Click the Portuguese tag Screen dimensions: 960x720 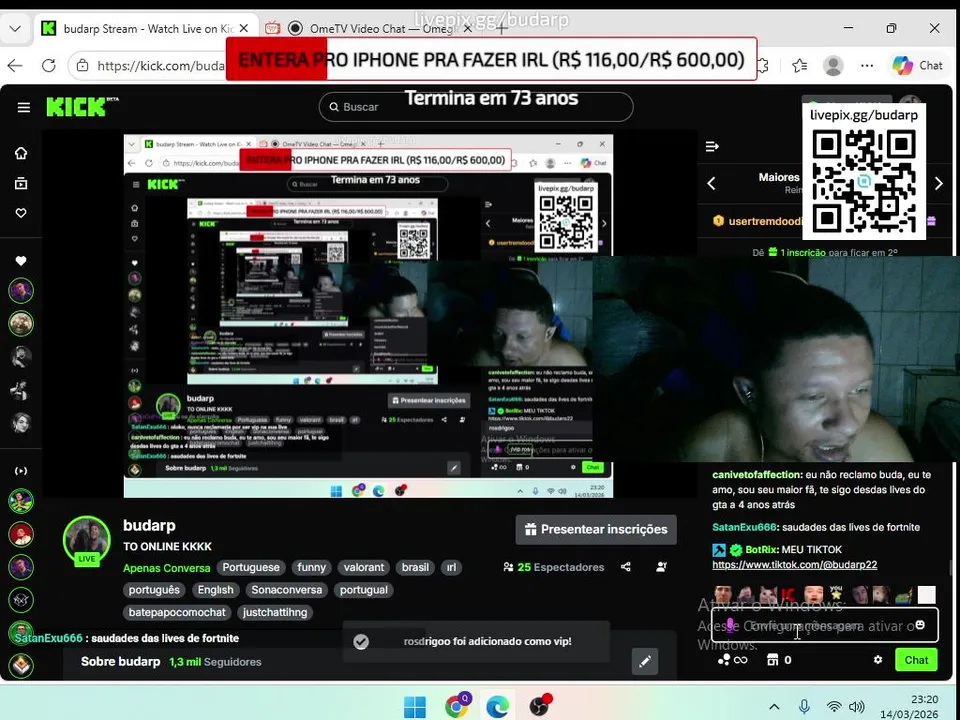pos(251,568)
